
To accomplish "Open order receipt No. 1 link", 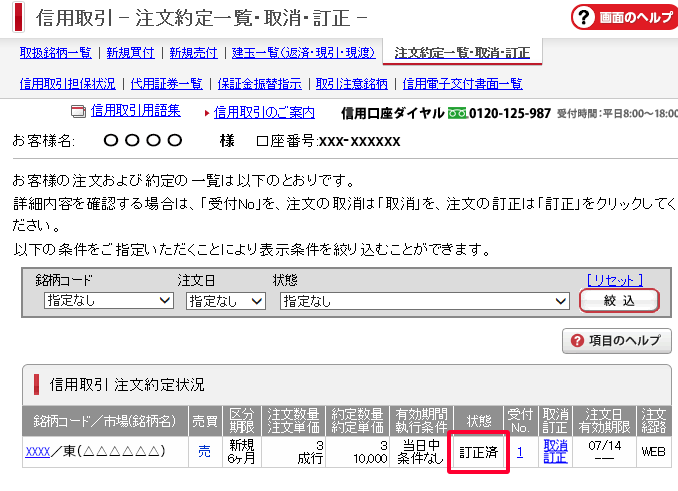I will pyautogui.click(x=520, y=452).
